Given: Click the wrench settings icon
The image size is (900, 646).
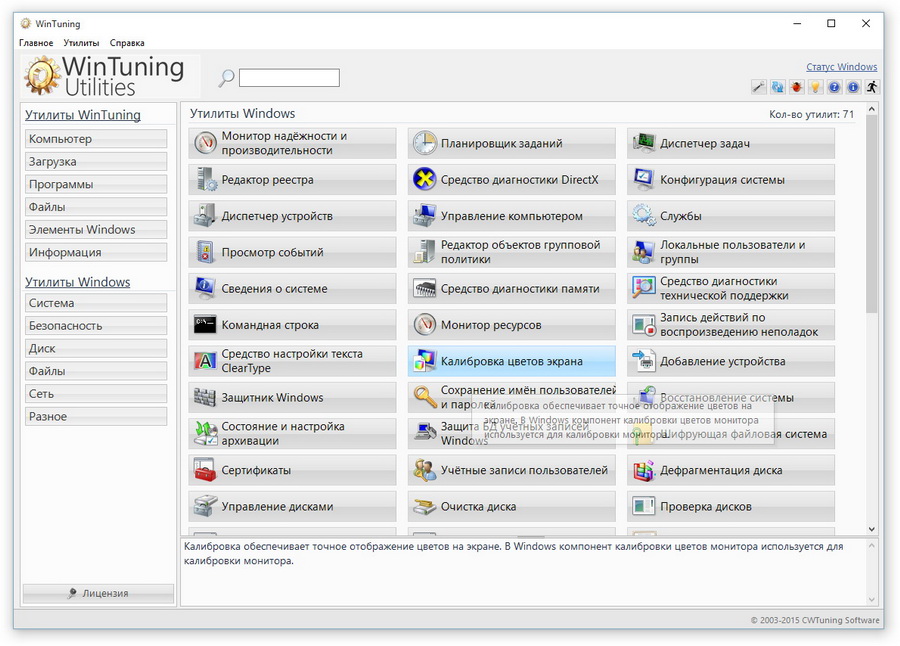Looking at the screenshot, I should tap(759, 87).
